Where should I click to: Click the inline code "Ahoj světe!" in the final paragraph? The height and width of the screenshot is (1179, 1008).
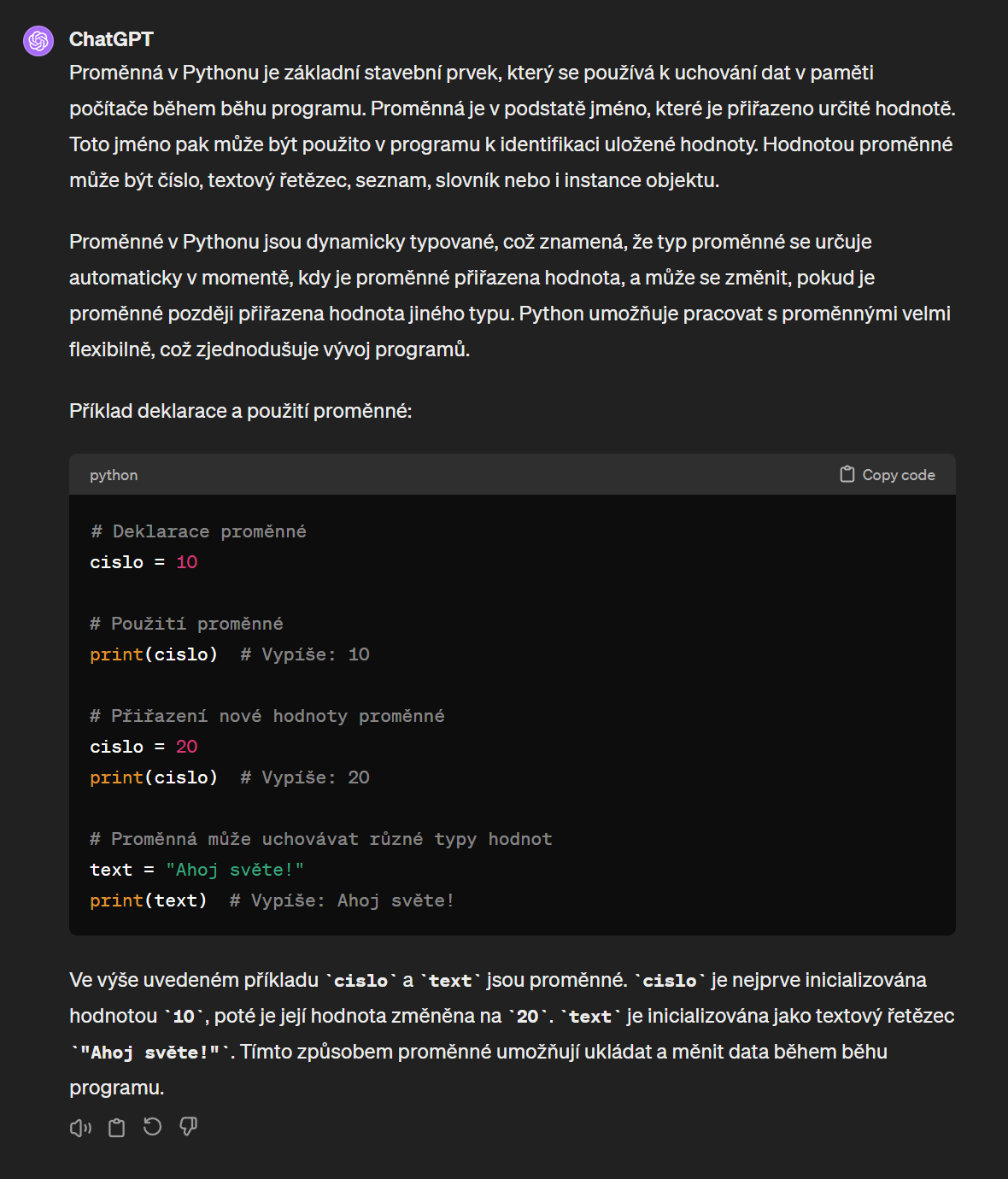click(x=149, y=1053)
